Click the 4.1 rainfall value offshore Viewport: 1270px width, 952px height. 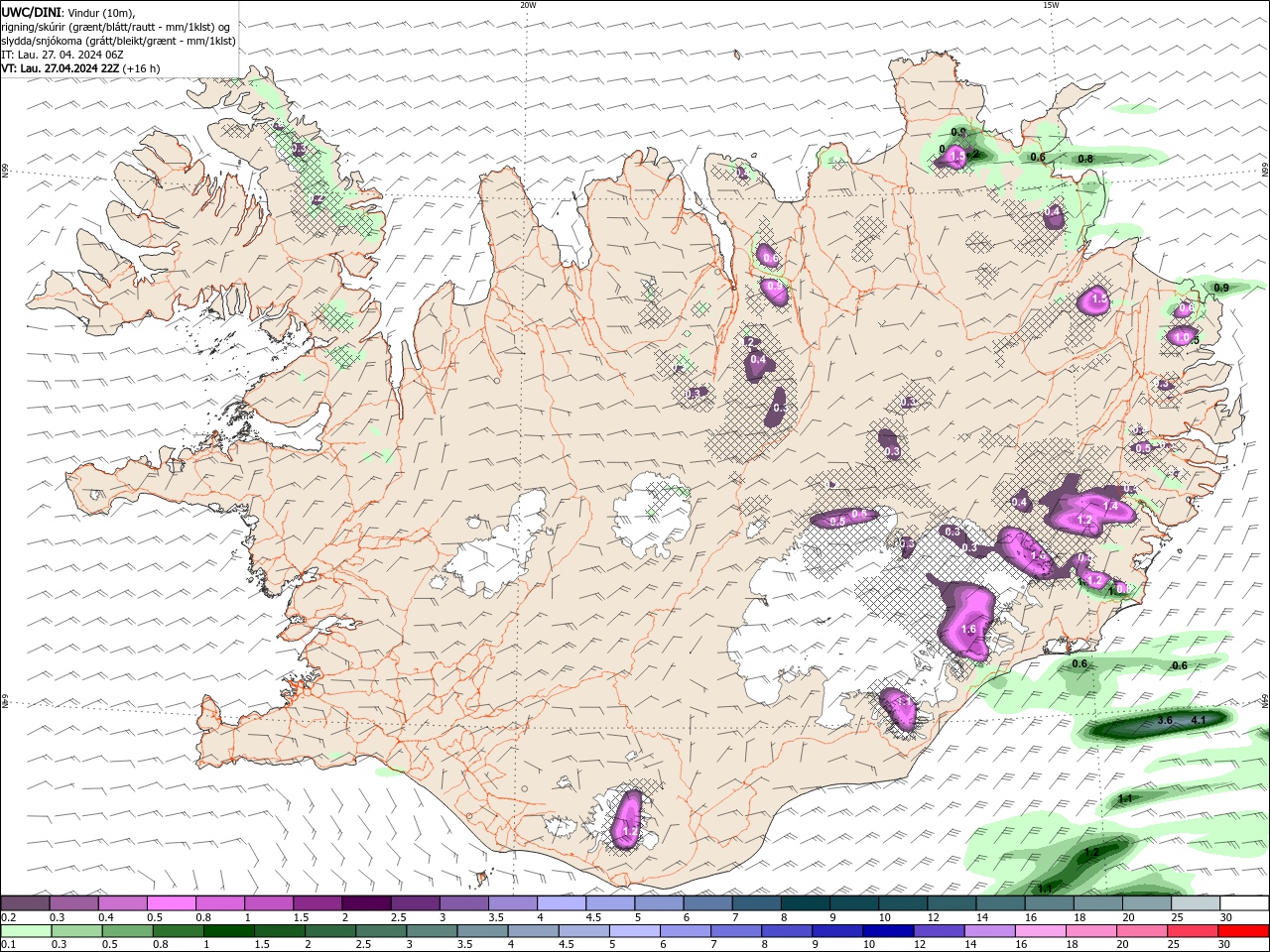1198,720
